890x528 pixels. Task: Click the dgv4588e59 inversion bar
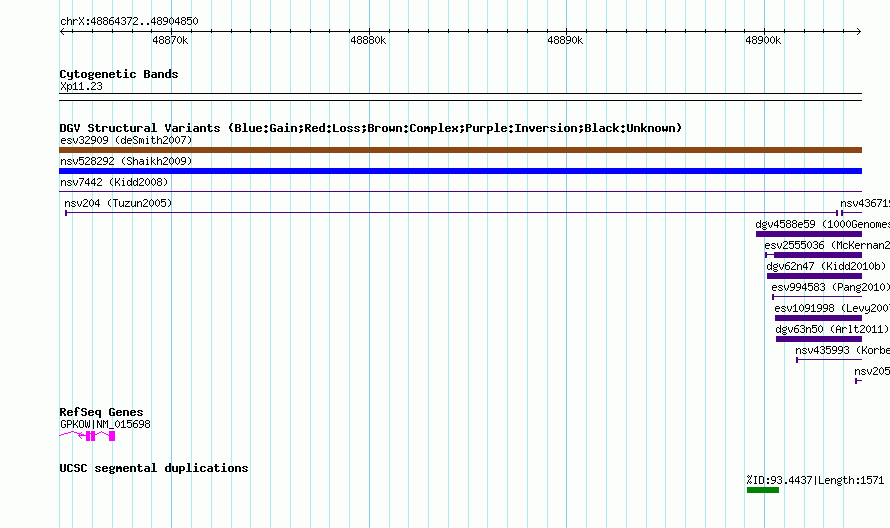tap(809, 234)
